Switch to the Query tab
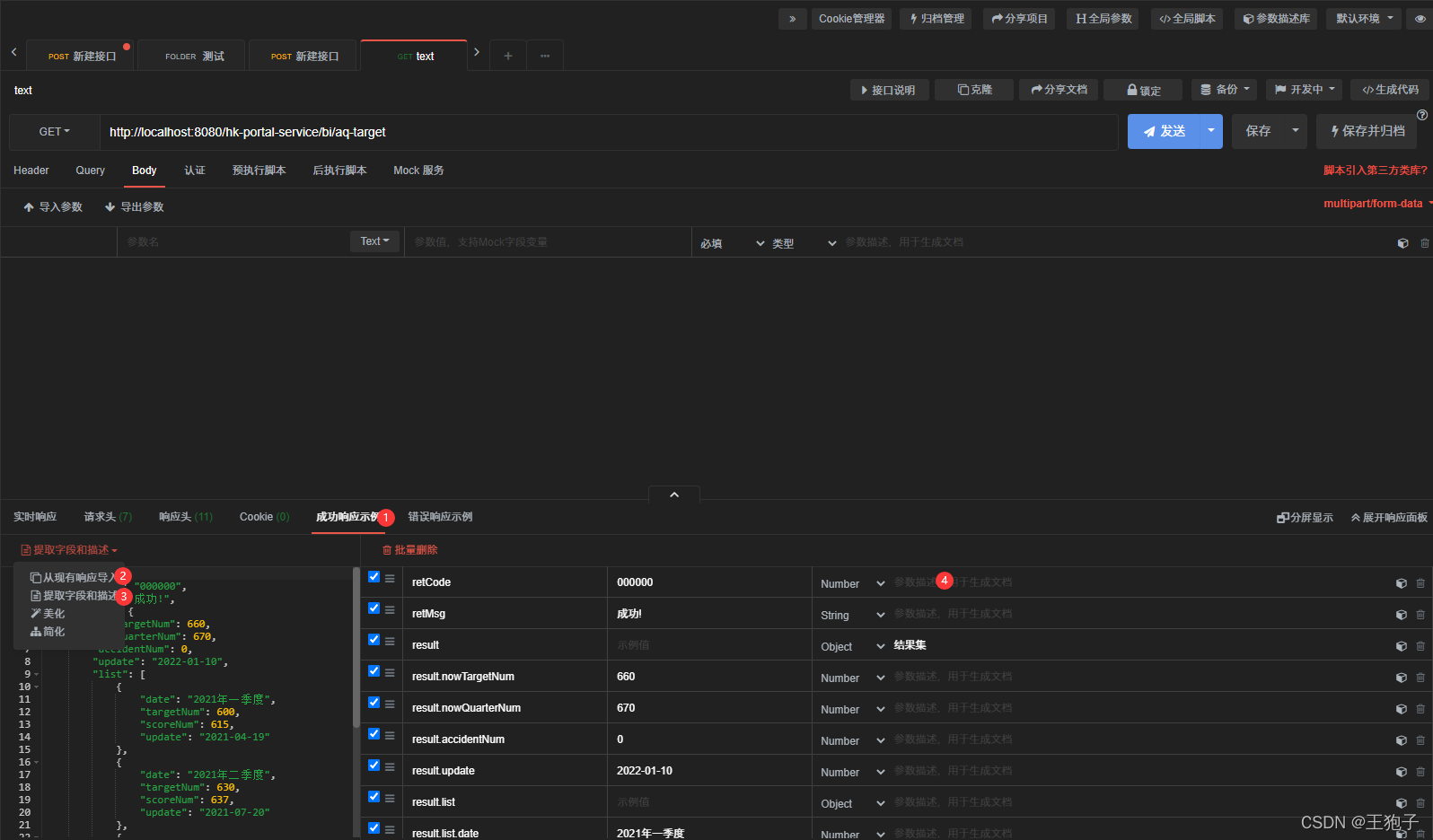 [x=90, y=171]
